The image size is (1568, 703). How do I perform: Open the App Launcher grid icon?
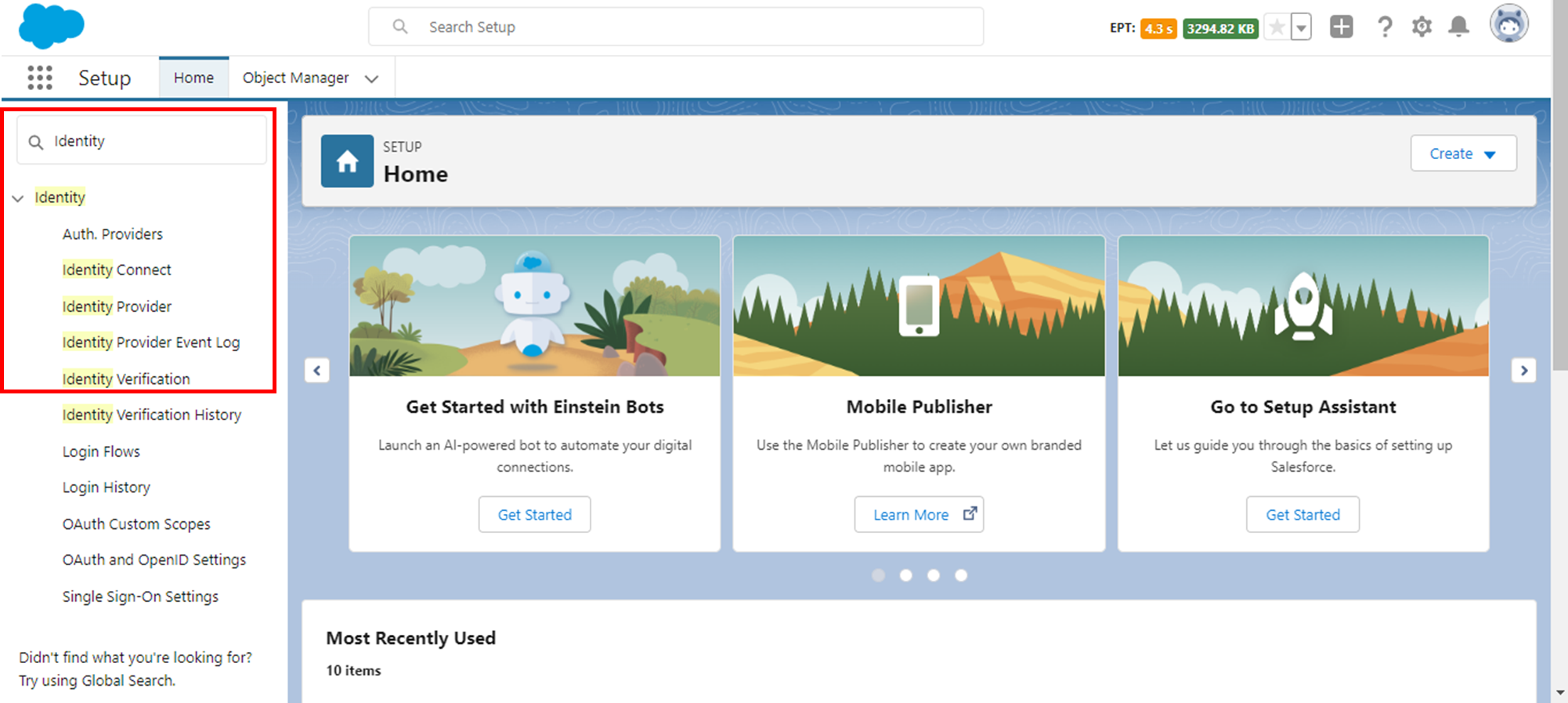(x=40, y=78)
